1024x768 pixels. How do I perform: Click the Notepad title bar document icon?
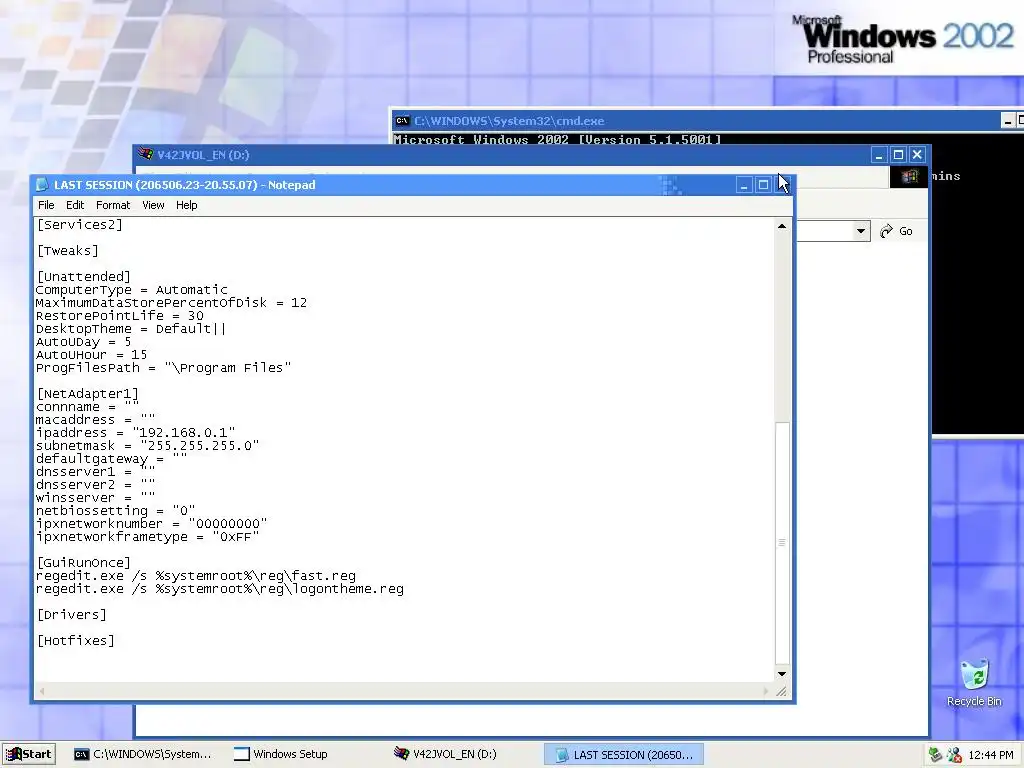[42, 185]
